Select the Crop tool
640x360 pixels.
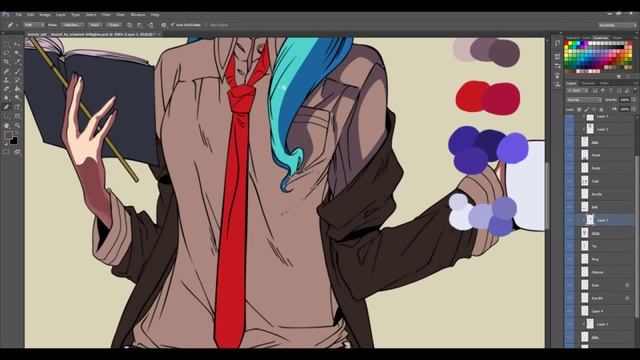tap(7, 62)
